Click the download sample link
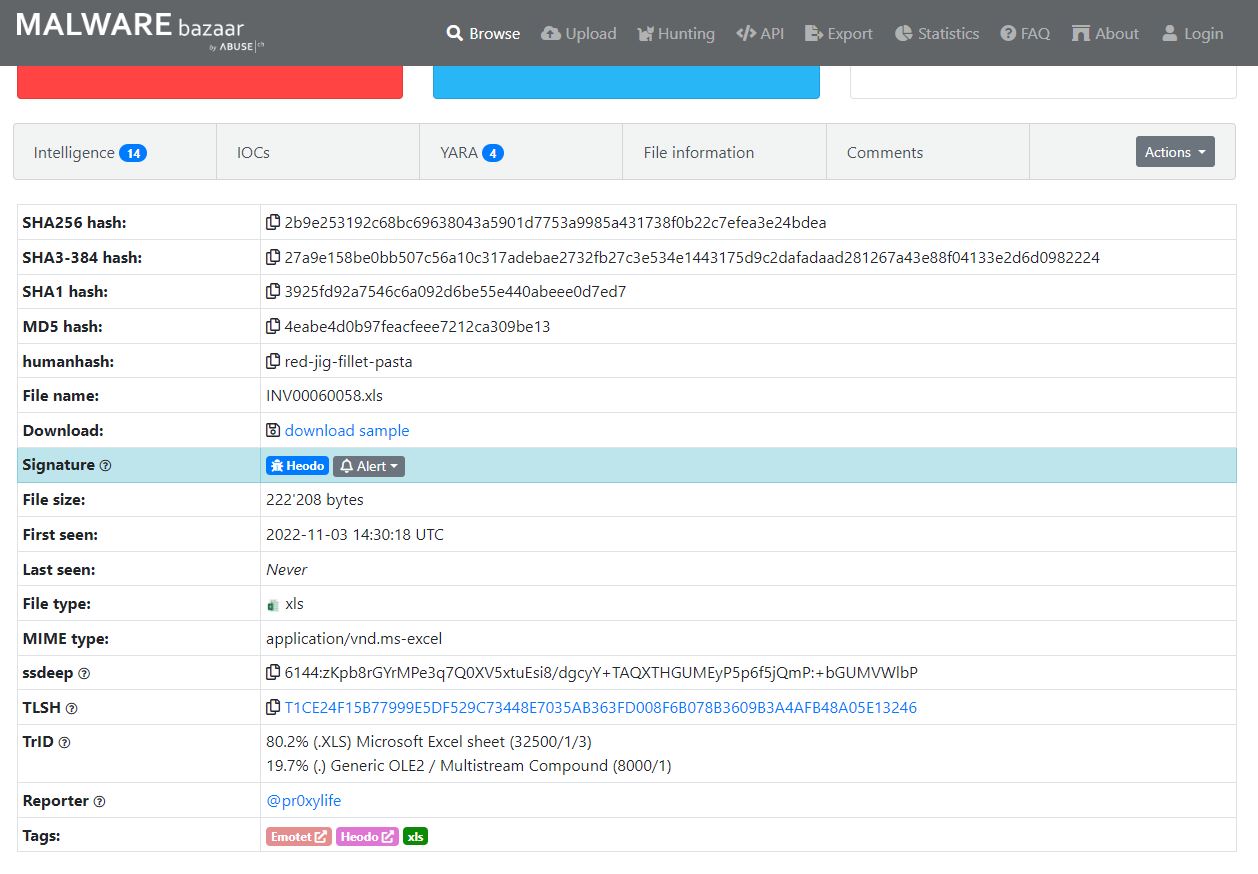Viewport: 1258px width, 874px height. click(347, 430)
